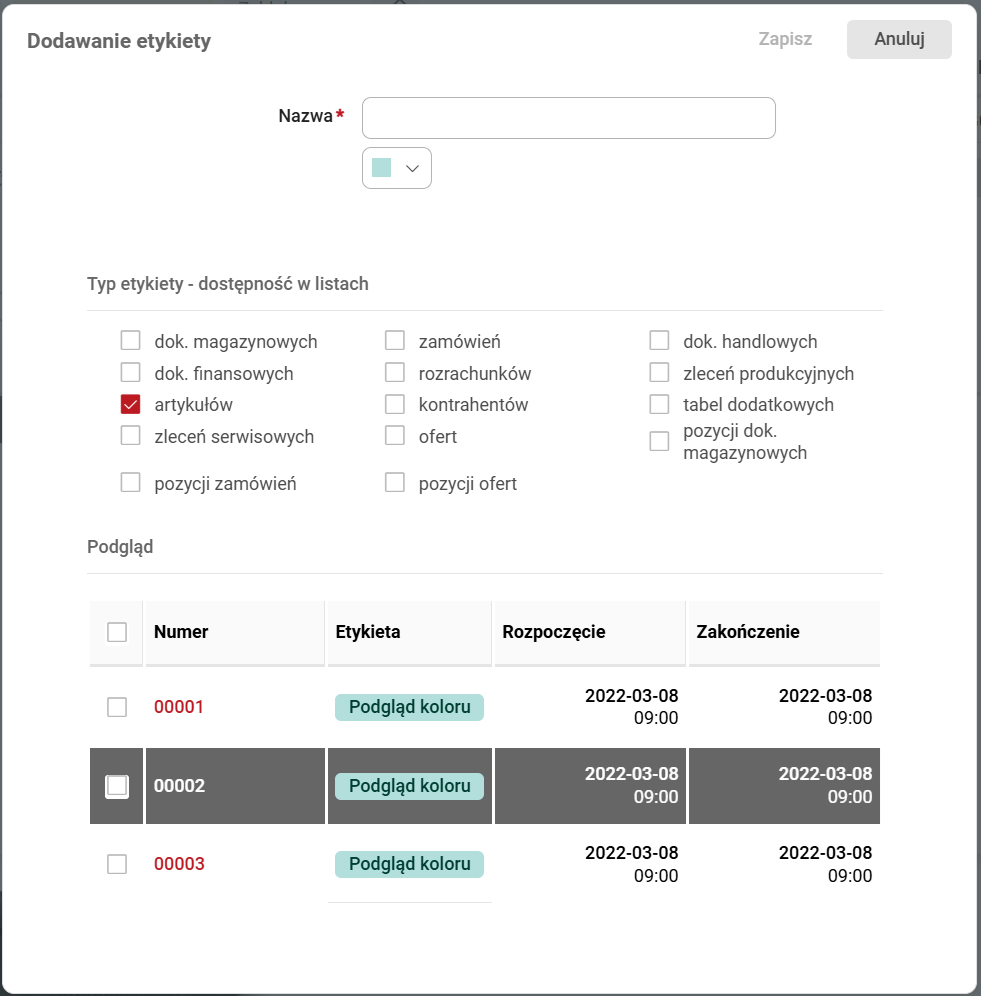Tick the zamówień checkbox

click(x=395, y=341)
